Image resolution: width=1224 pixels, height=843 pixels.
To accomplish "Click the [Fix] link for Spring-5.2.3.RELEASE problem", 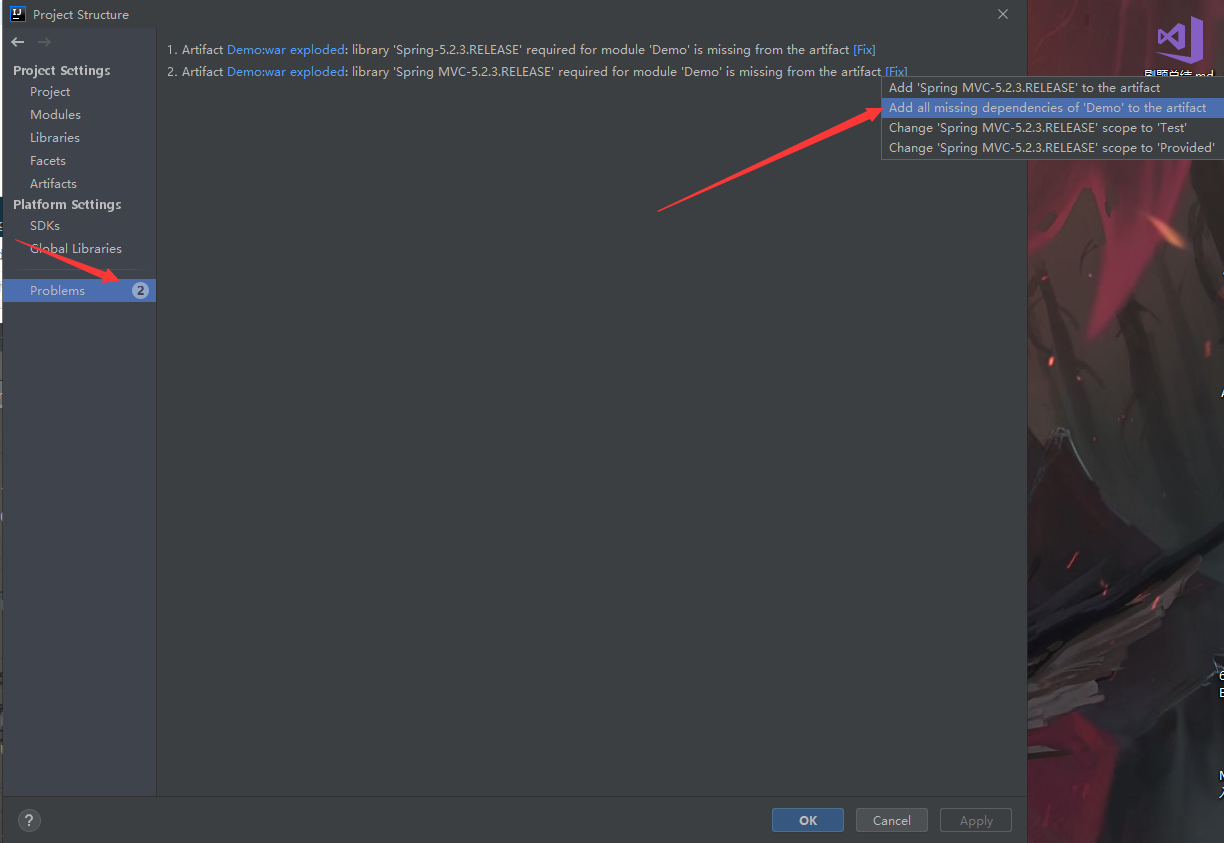I will (864, 49).
